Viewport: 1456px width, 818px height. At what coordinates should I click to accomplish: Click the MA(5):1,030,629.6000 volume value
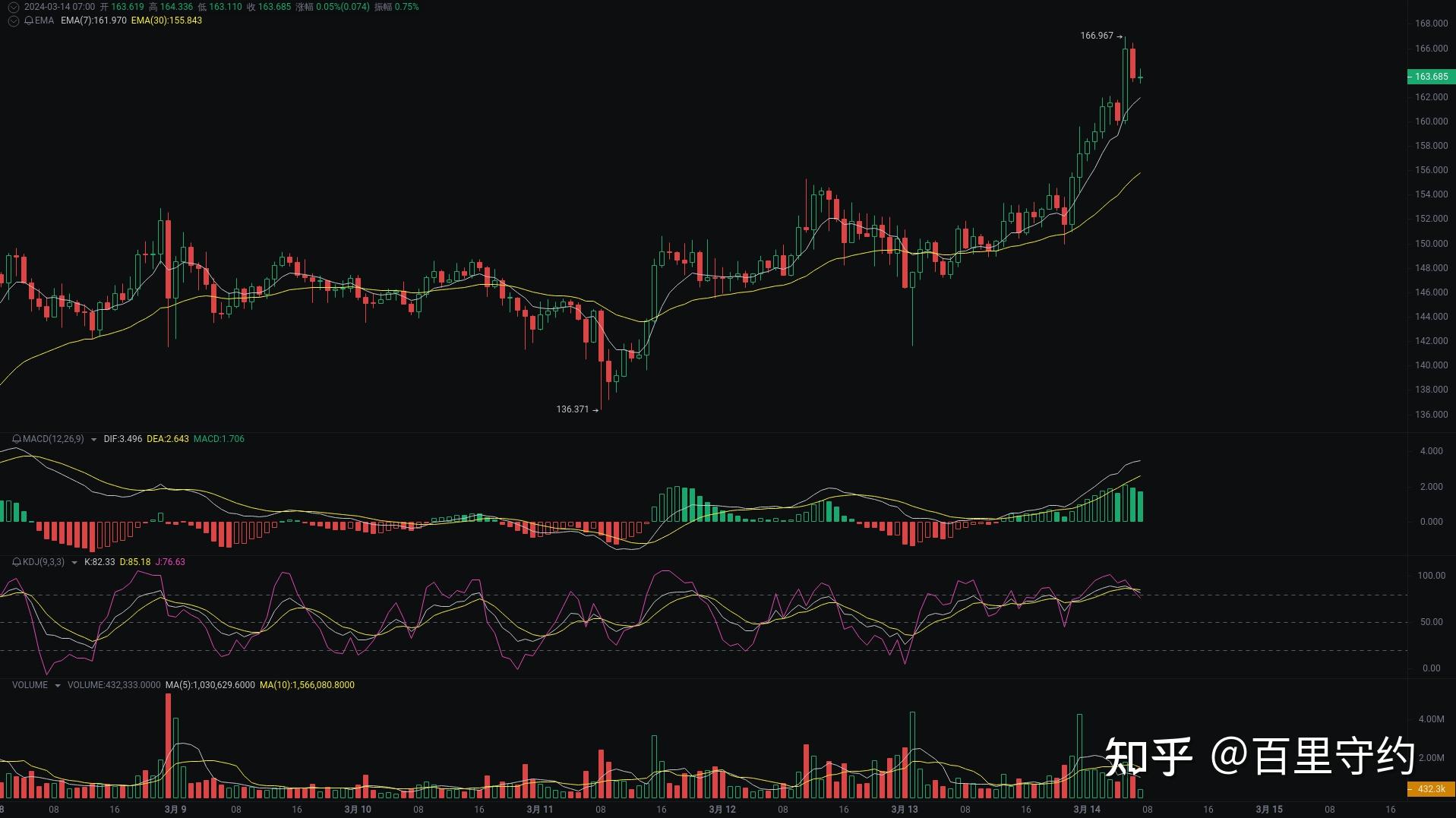(210, 685)
